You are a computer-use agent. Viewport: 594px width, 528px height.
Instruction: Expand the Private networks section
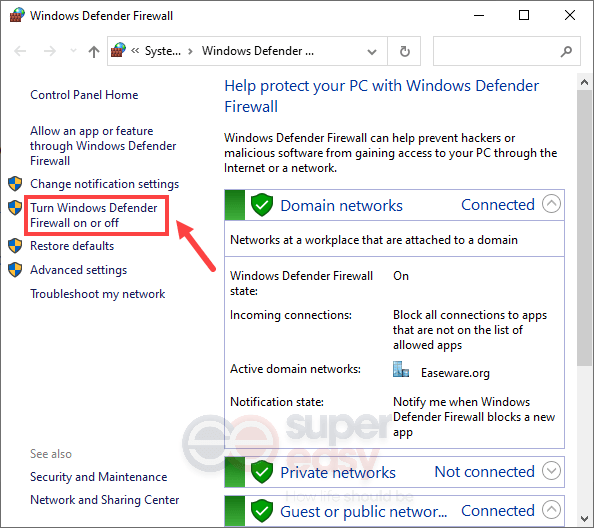point(551,471)
